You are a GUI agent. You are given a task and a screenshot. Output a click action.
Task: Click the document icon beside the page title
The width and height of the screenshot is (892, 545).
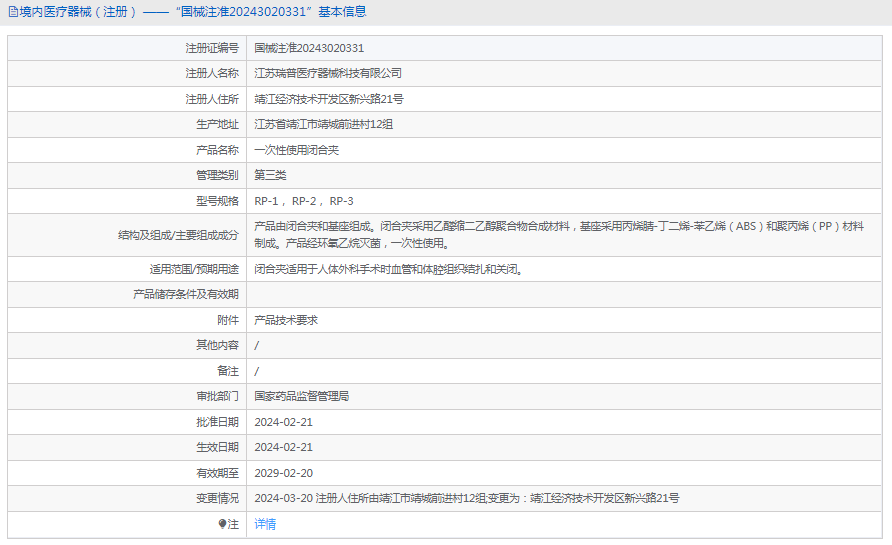point(13,12)
